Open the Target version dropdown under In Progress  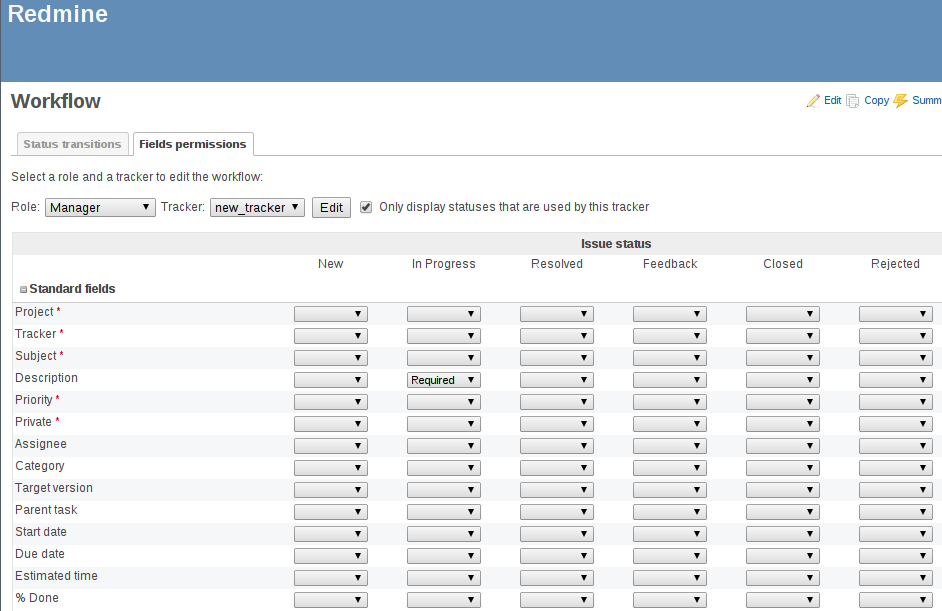pyautogui.click(x=443, y=489)
